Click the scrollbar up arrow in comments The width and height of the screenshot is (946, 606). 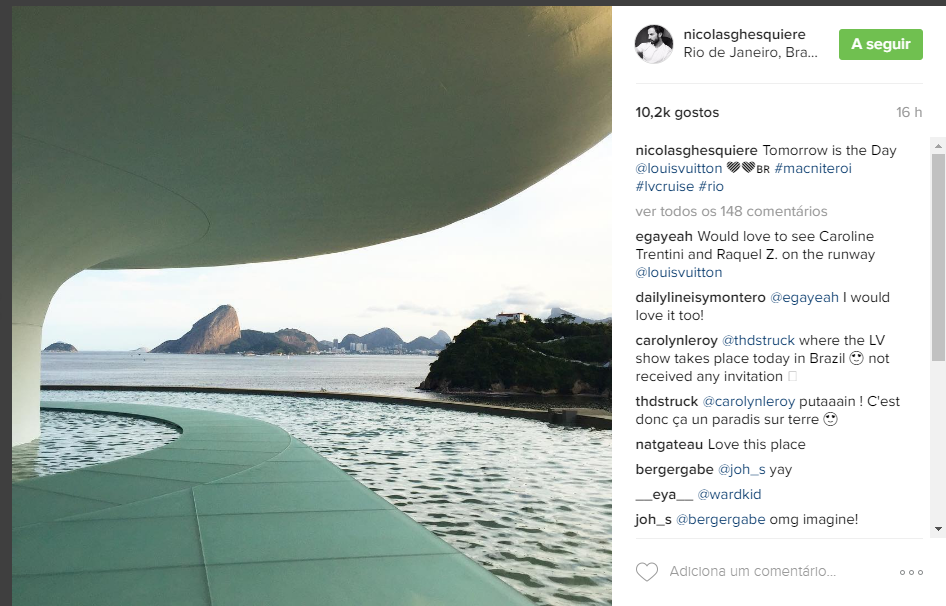[x=938, y=145]
